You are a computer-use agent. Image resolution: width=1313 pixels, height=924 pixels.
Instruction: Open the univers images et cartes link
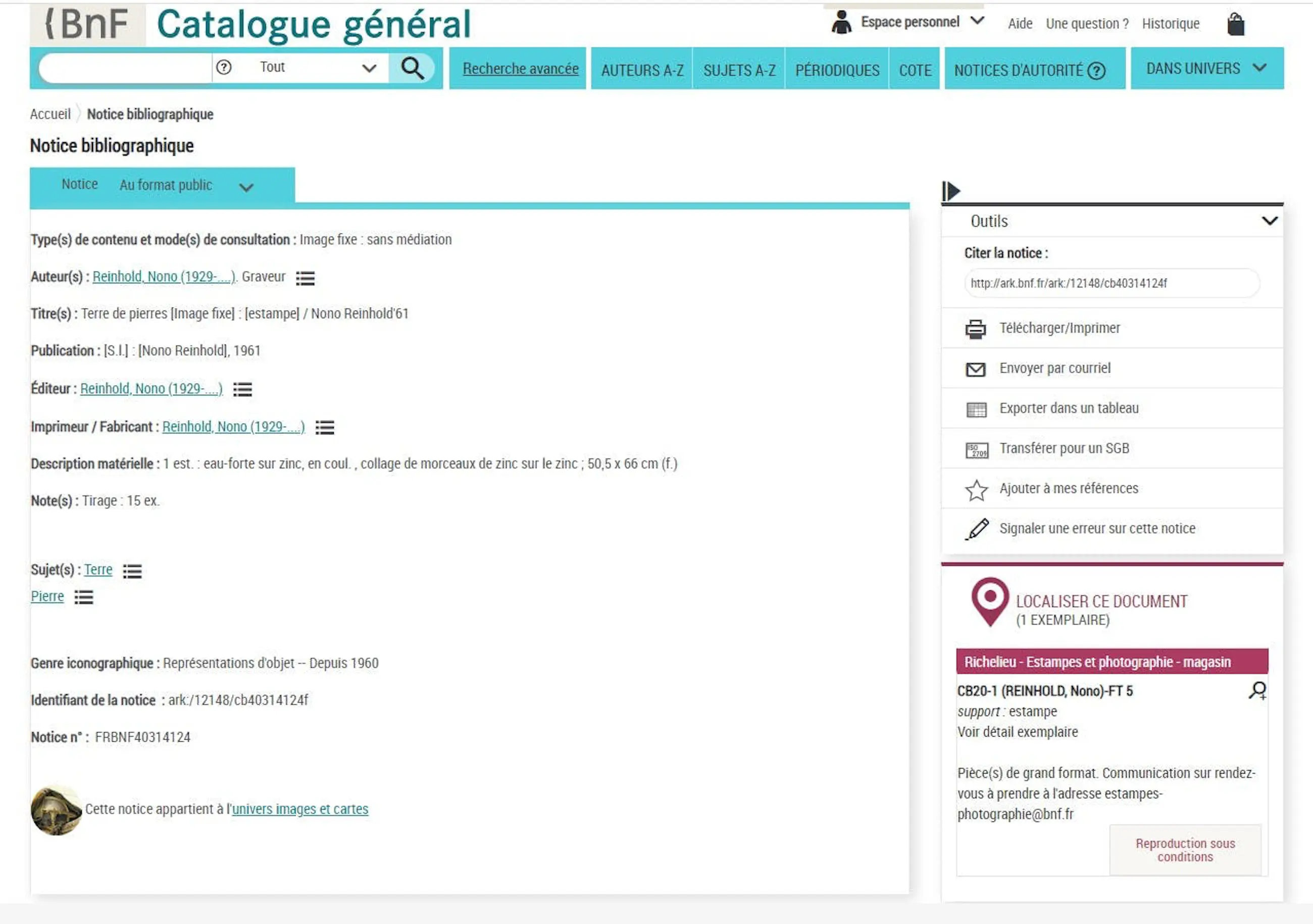tap(299, 809)
